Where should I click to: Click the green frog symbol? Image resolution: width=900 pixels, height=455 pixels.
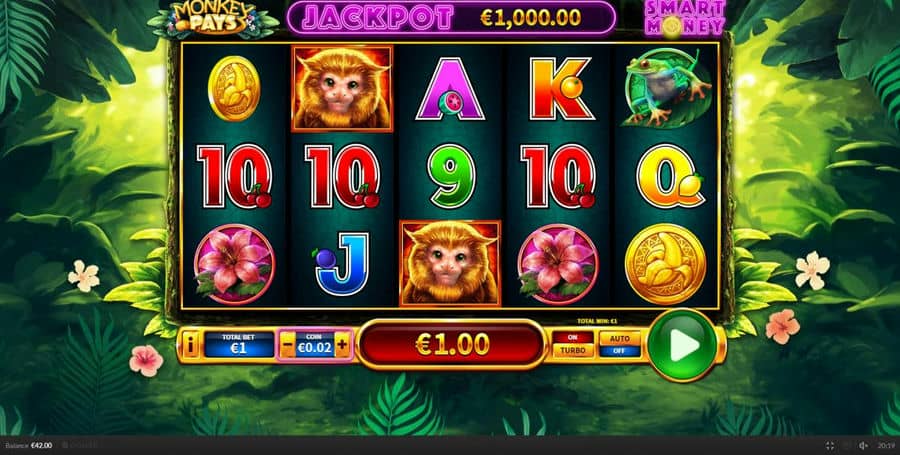tap(666, 88)
